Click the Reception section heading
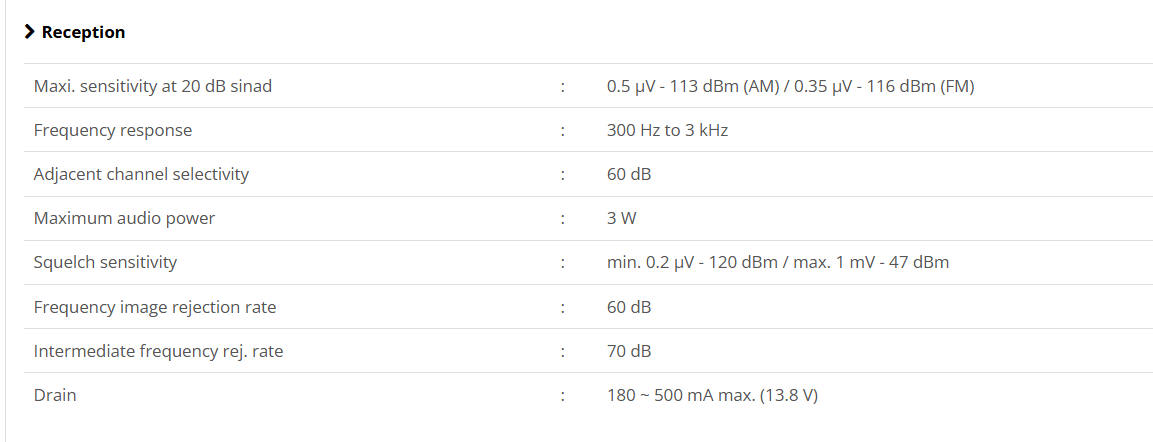The width and height of the screenshot is (1153, 442). point(83,32)
